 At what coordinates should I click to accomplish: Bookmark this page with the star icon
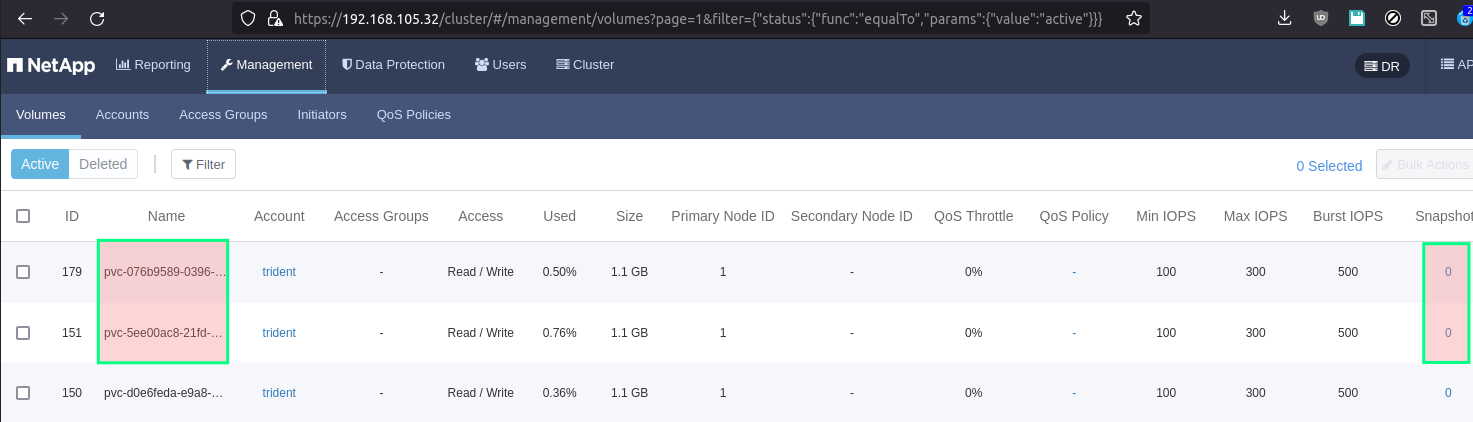coord(1133,19)
